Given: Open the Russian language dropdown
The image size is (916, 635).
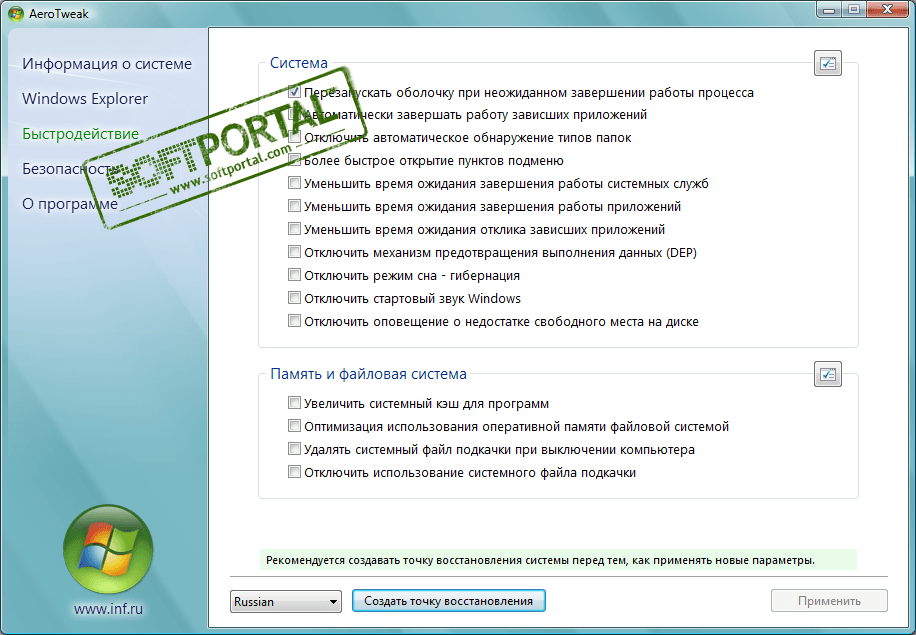Looking at the screenshot, I should pyautogui.click(x=286, y=601).
